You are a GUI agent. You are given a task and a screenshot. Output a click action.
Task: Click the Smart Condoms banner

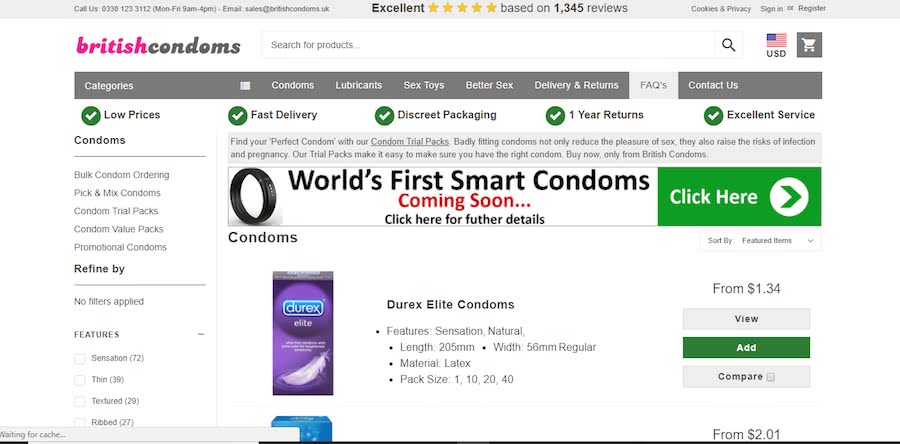tap(525, 197)
